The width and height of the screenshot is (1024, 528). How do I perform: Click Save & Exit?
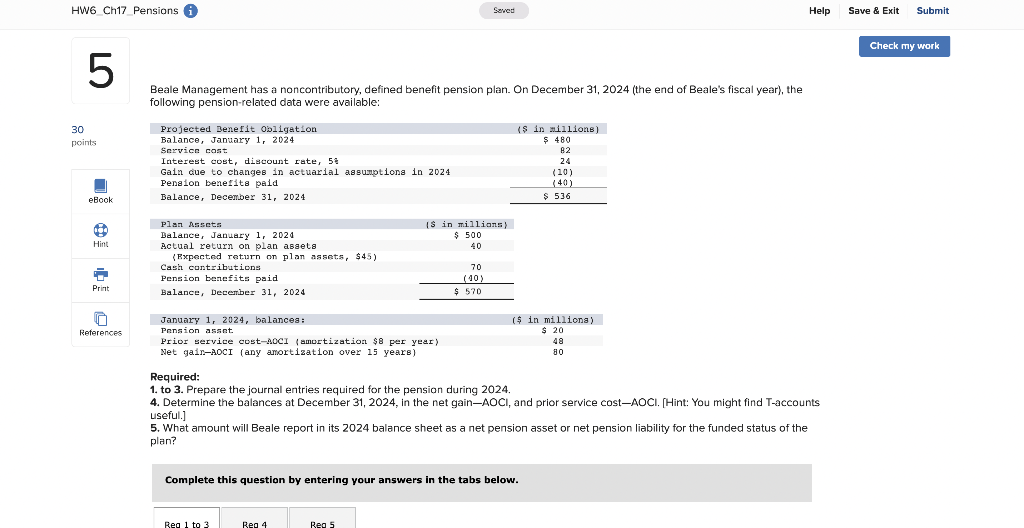point(873,10)
